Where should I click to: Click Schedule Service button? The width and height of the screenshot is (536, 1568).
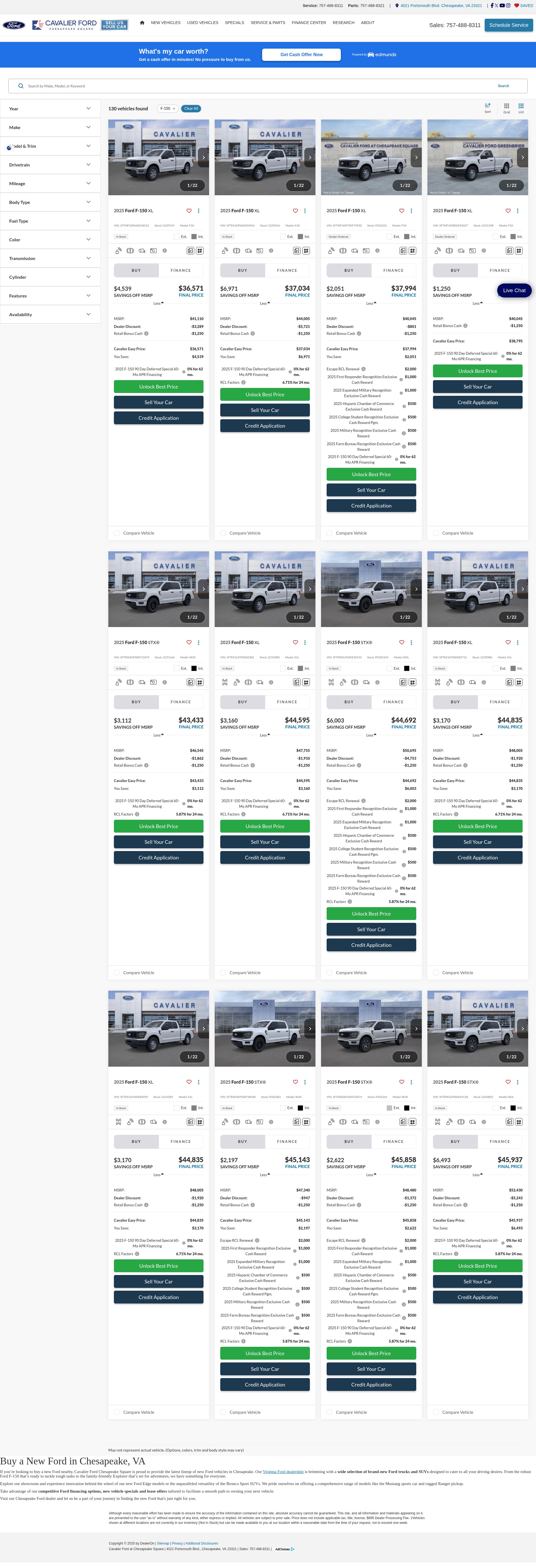pos(509,25)
